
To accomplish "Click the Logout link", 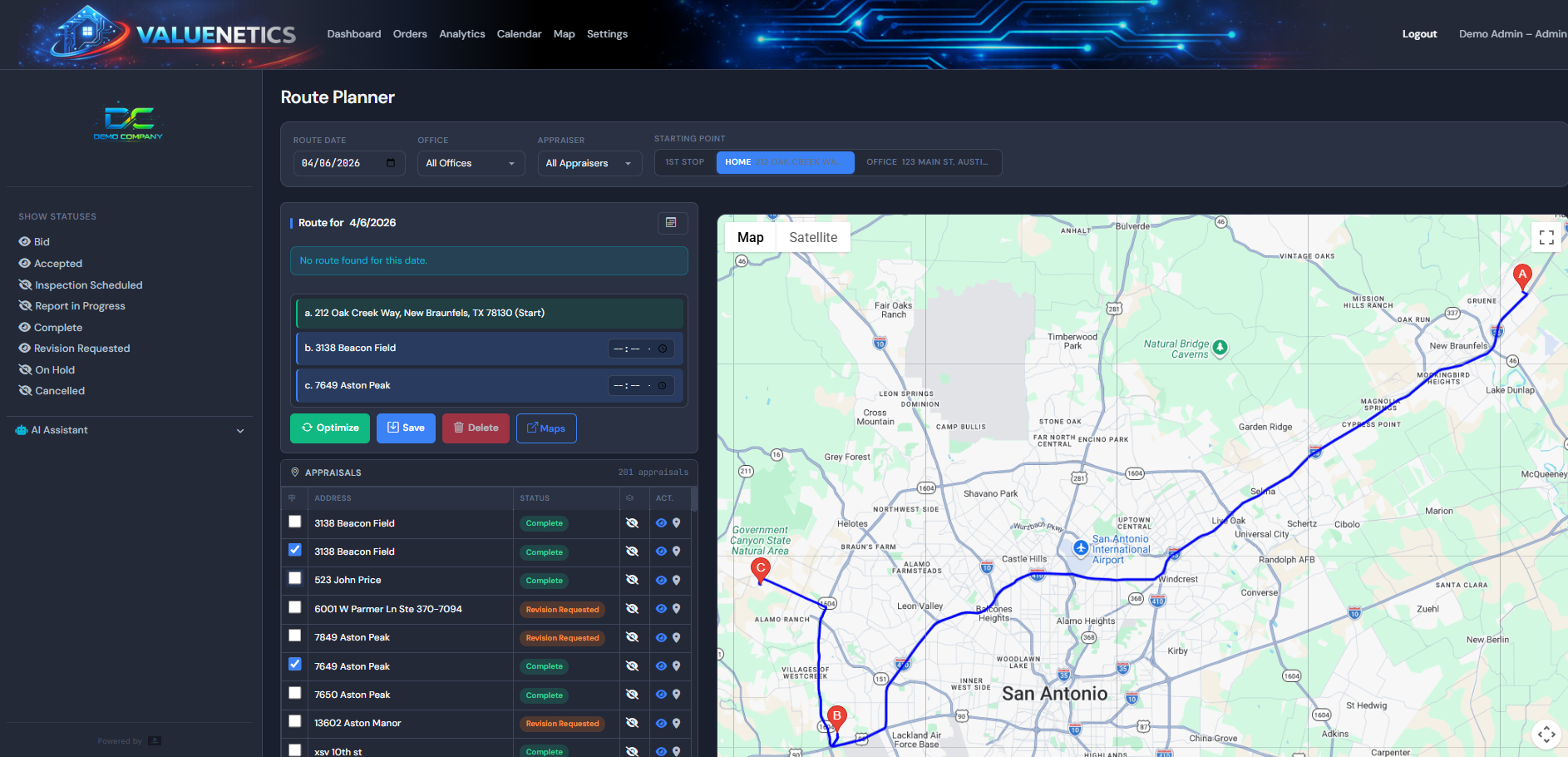I will pyautogui.click(x=1419, y=34).
